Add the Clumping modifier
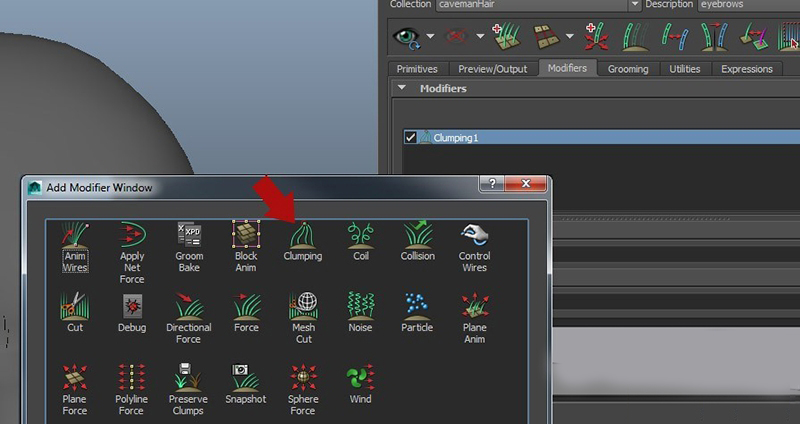 (x=303, y=242)
